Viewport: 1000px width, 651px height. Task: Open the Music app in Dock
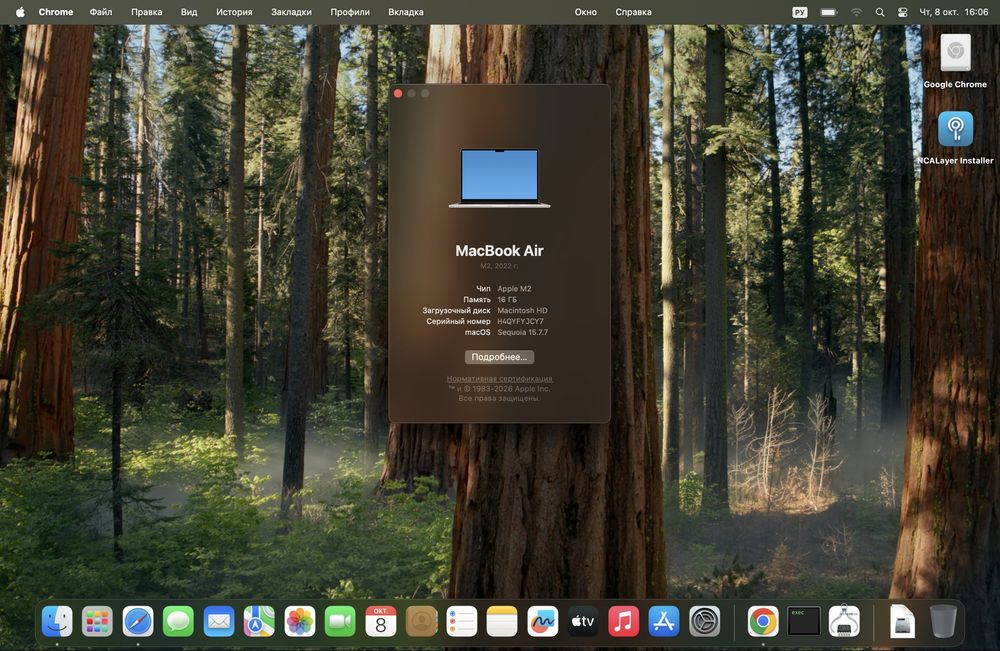pos(624,621)
